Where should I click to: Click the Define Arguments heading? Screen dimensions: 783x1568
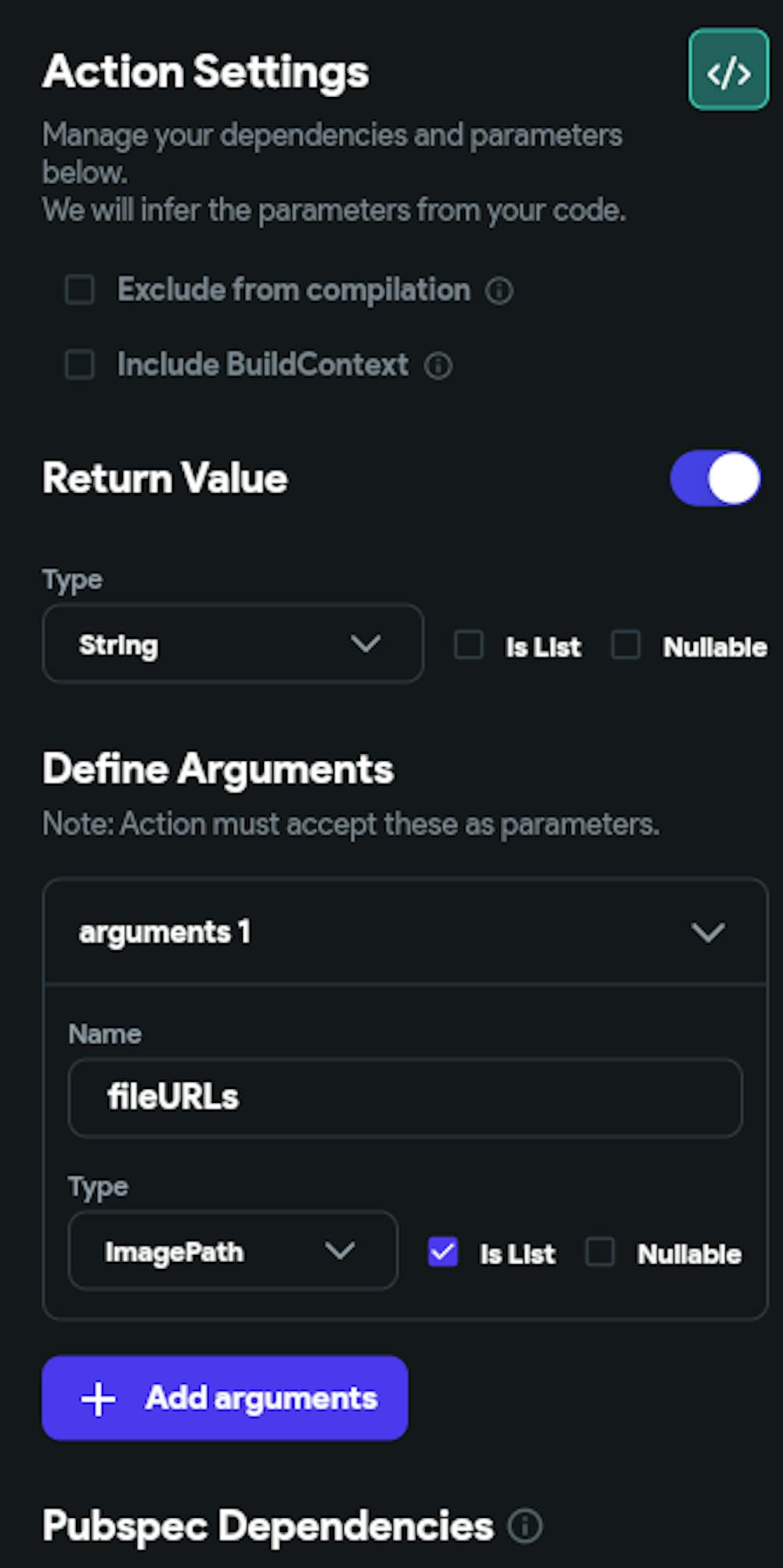pos(218,769)
